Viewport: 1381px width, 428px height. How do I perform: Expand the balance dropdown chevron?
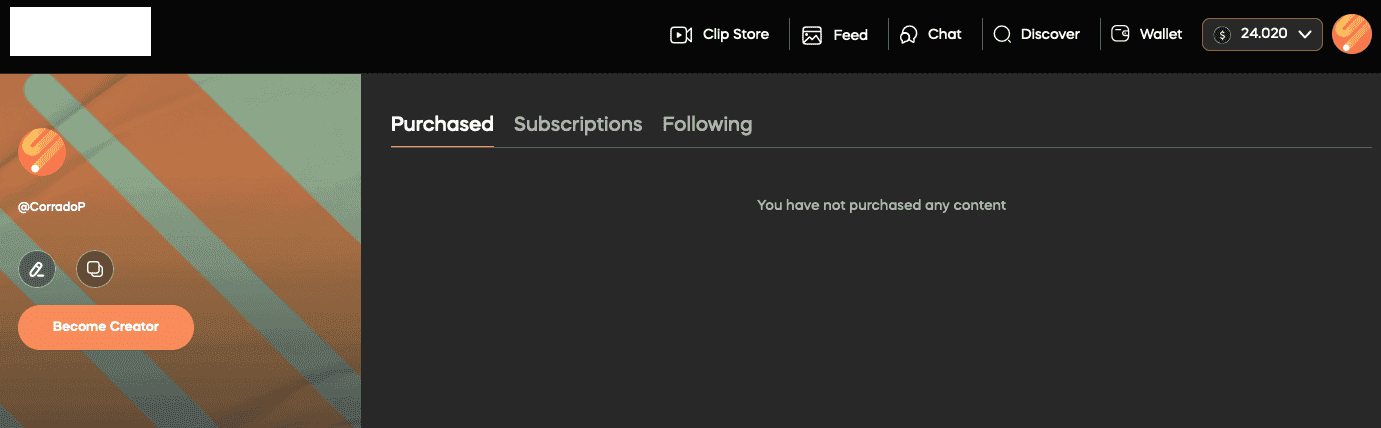click(x=1304, y=35)
